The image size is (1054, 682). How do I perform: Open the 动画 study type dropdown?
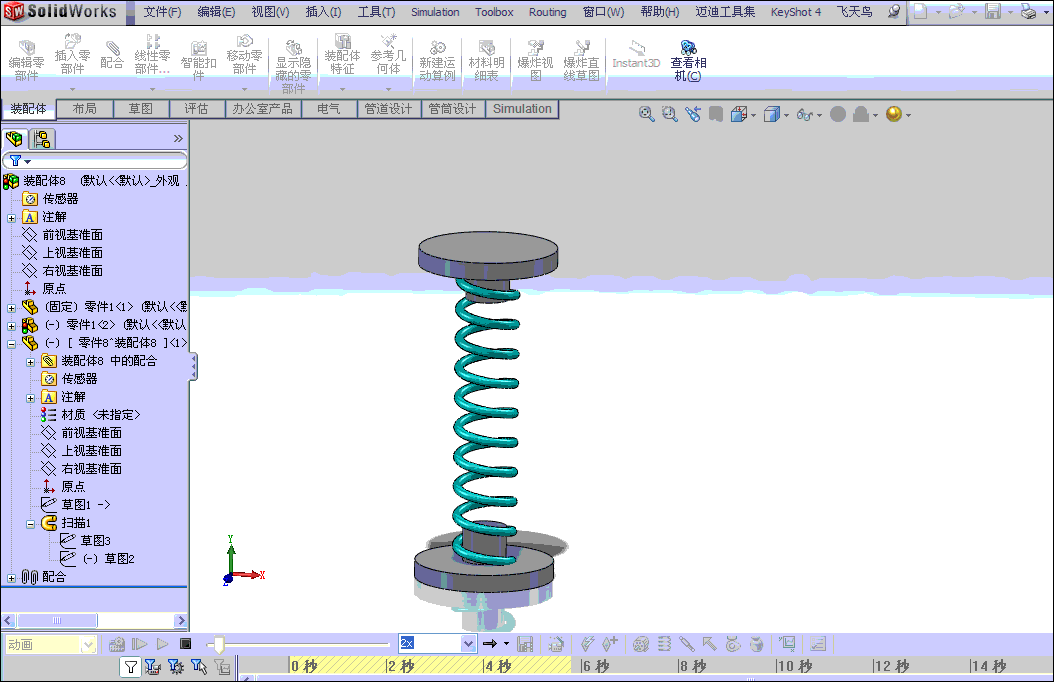(88, 645)
